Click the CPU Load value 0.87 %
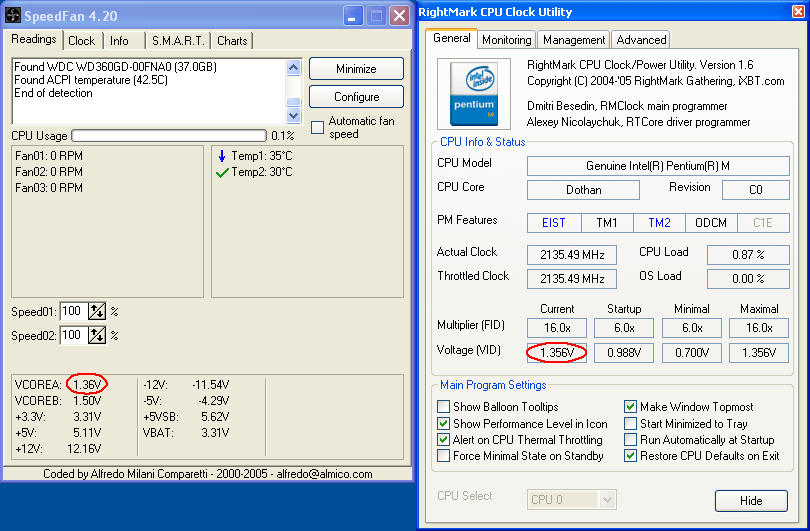810x531 pixels. [748, 255]
